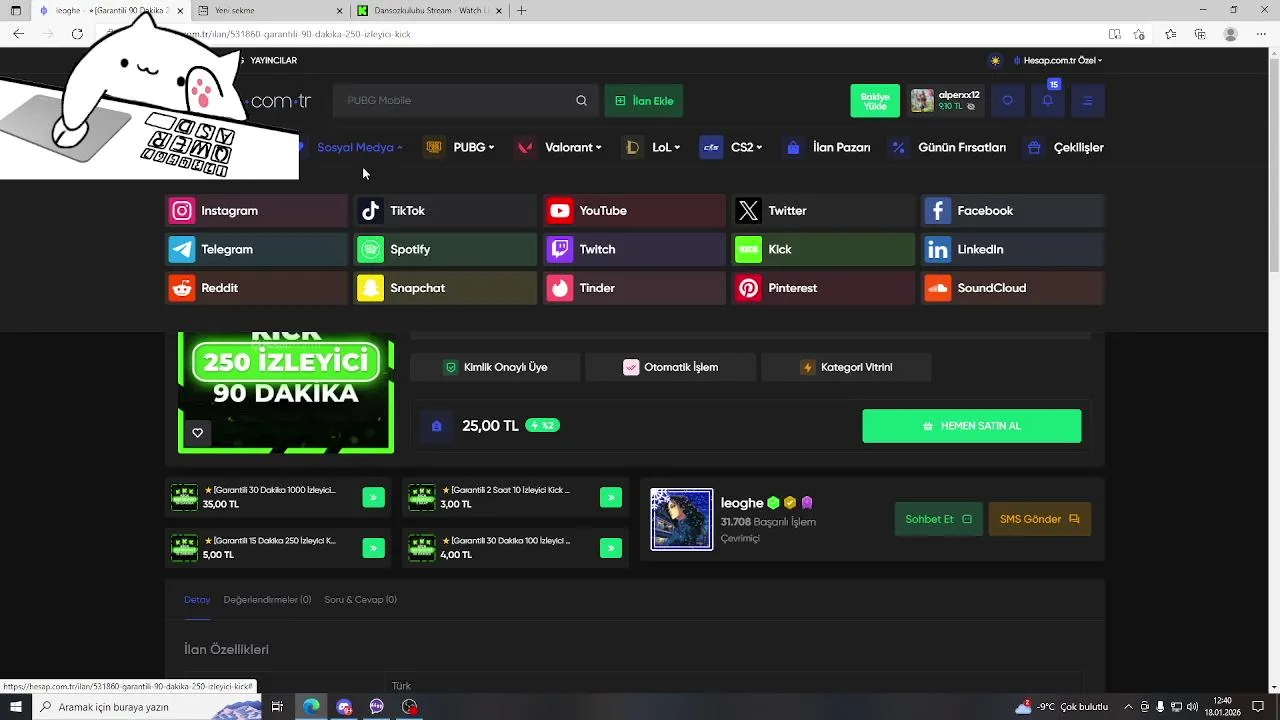Toggle light theme sun icon
1280x720 pixels.
pyautogui.click(x=995, y=60)
